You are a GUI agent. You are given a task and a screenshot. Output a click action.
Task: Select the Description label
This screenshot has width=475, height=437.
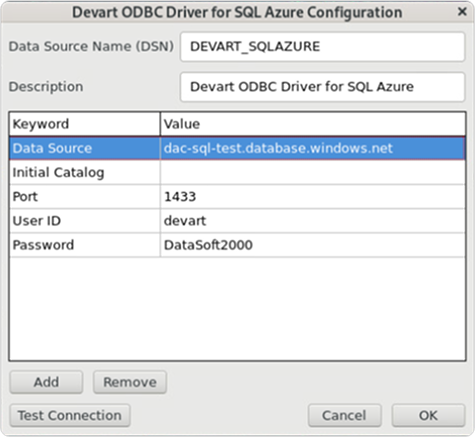[x=46, y=87]
